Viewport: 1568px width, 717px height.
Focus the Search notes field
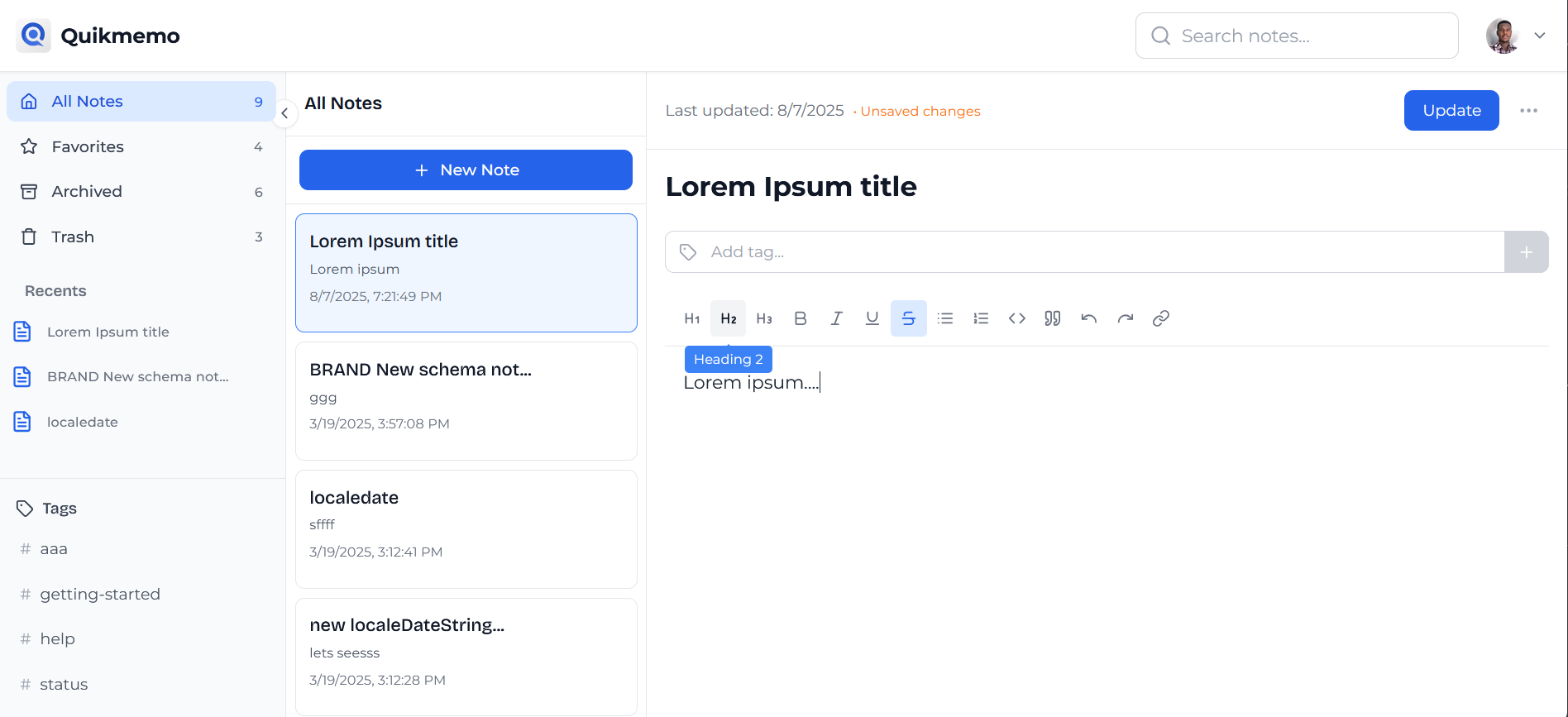pyautogui.click(x=1297, y=36)
